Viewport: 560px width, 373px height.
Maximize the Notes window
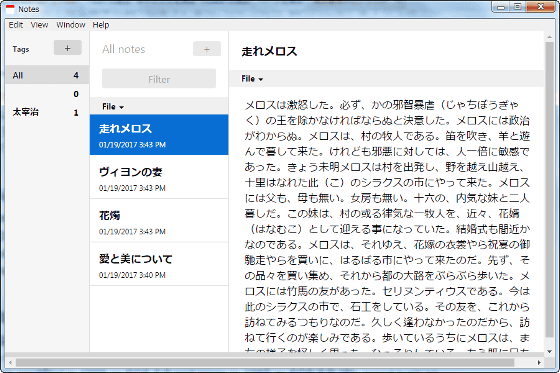[518, 7]
